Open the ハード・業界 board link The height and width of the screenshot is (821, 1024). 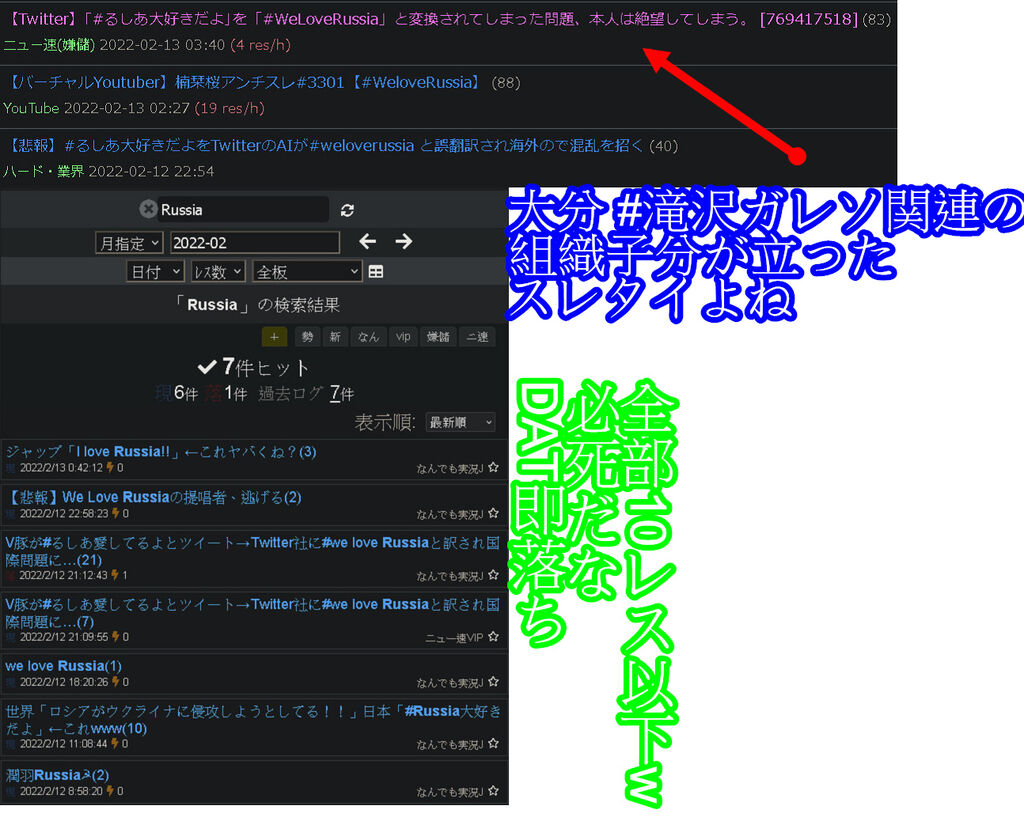(44, 171)
